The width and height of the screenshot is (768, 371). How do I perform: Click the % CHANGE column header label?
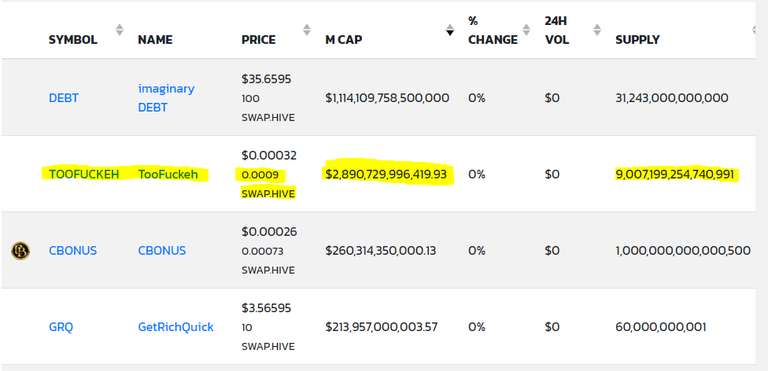[493, 30]
